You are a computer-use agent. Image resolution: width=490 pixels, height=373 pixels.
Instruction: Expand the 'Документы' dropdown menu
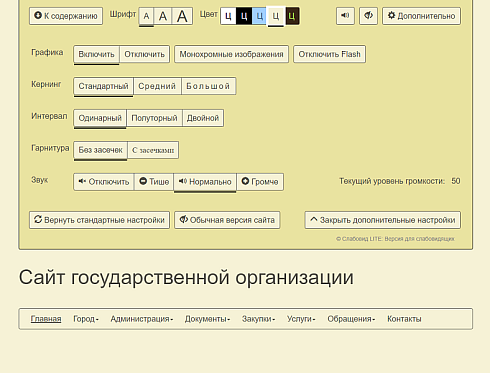point(207,319)
